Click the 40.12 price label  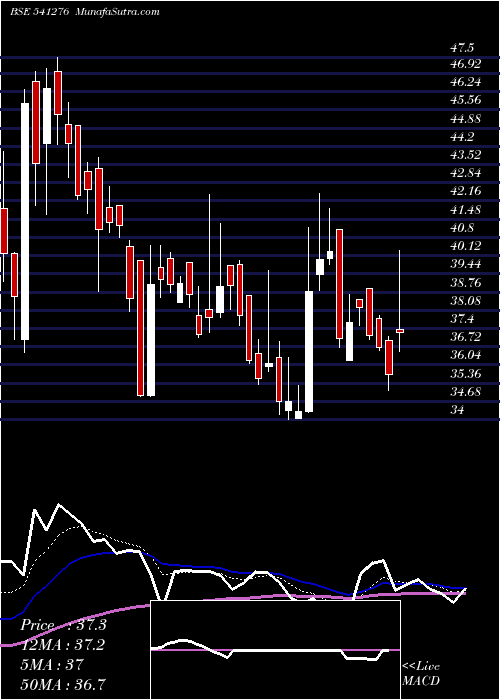[466, 246]
